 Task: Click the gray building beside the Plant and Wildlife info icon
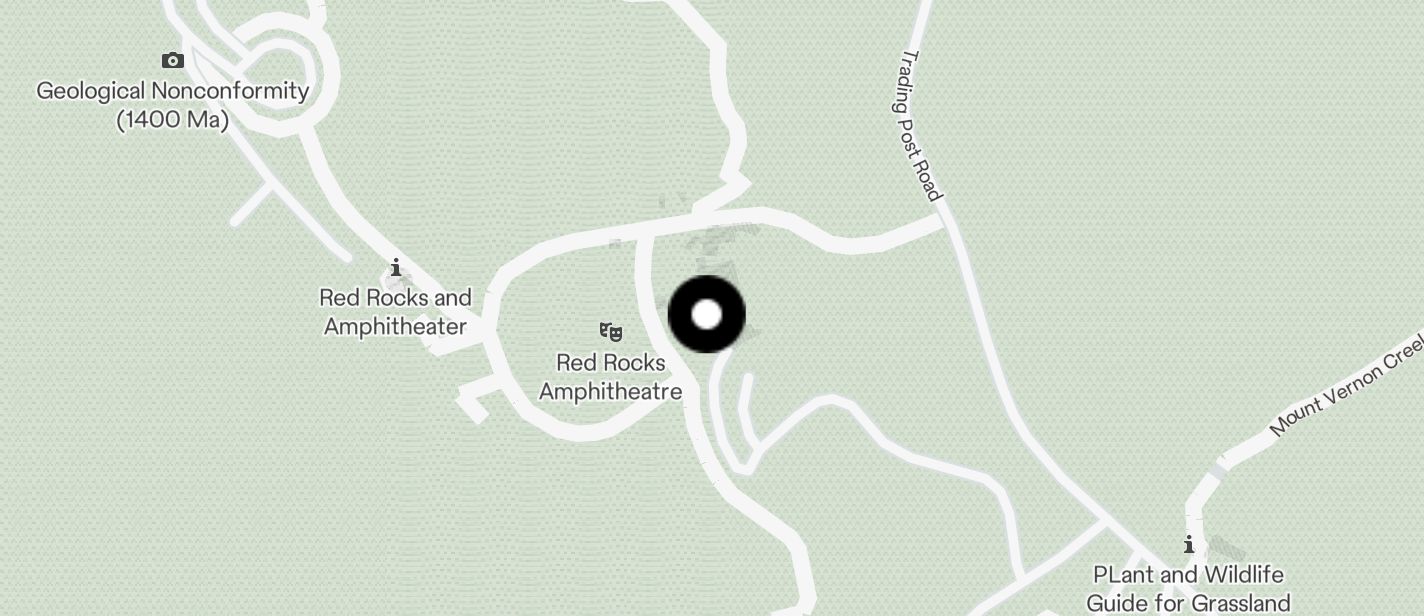(x=1224, y=551)
